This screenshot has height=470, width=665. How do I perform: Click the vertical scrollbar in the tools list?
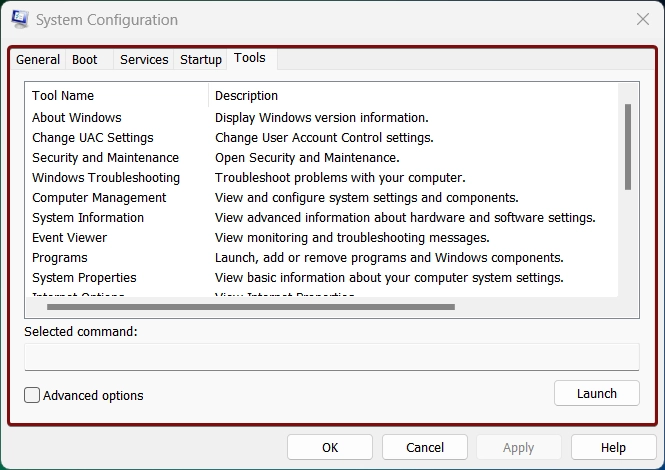tap(628, 147)
